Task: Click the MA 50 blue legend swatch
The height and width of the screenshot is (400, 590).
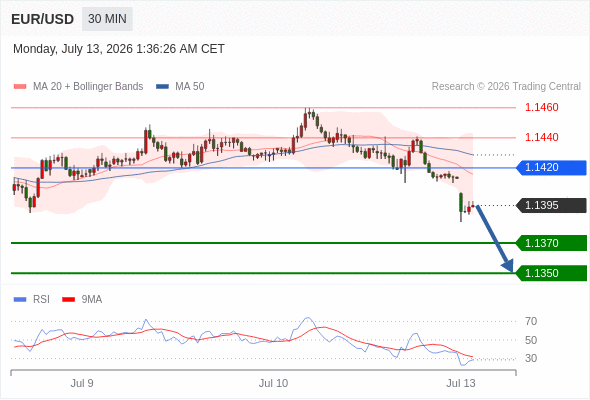Action: [162, 87]
